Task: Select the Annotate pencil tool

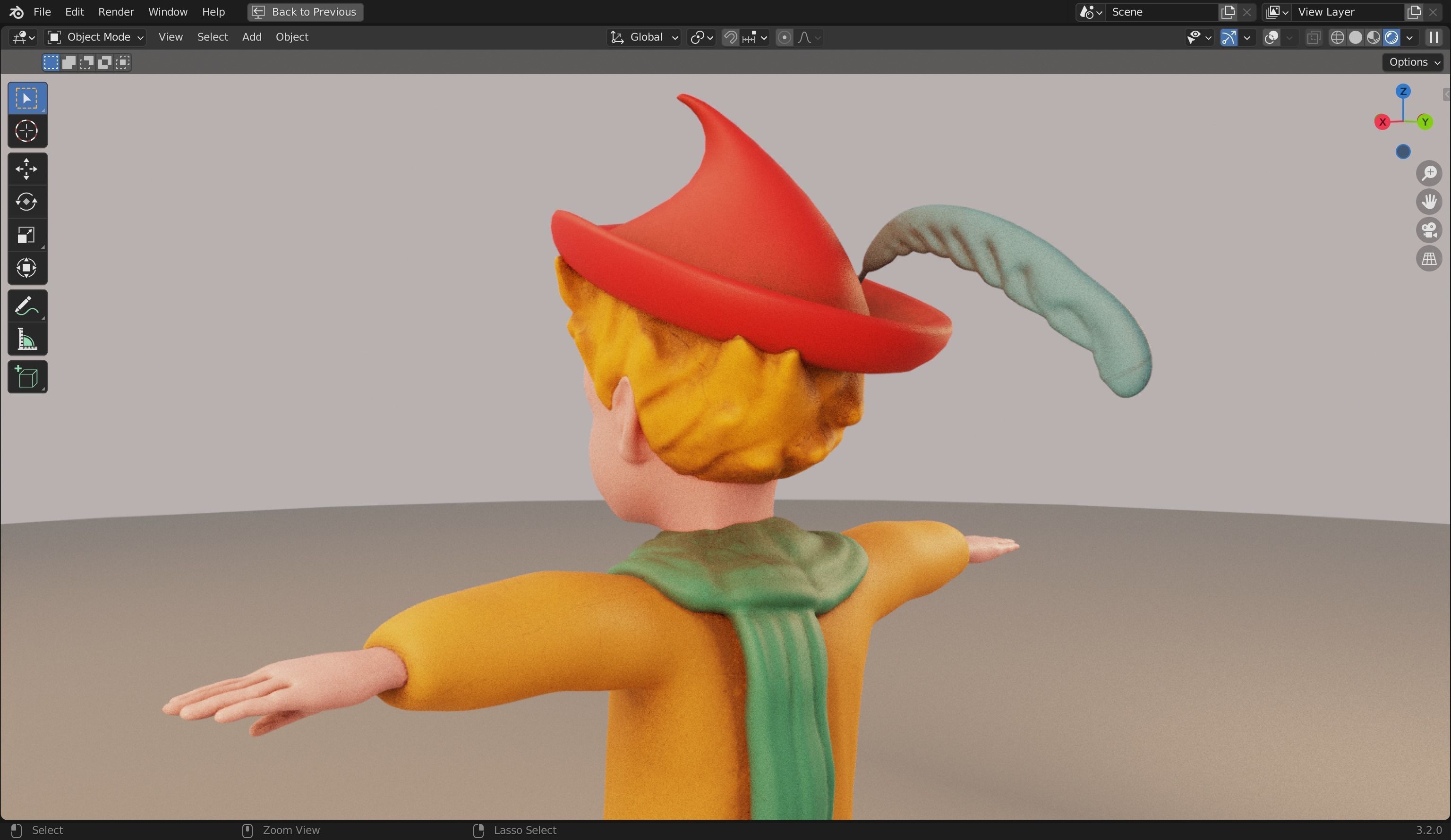Action: click(27, 306)
